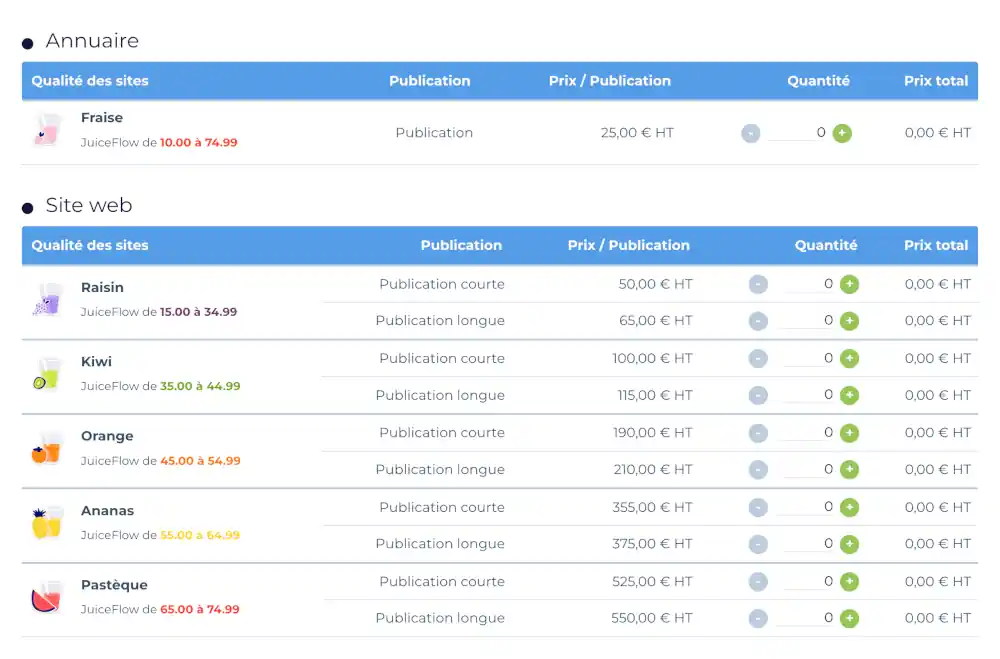
Task: Click JuiceFlow range 45.00 à 54.99
Action: tap(200, 461)
